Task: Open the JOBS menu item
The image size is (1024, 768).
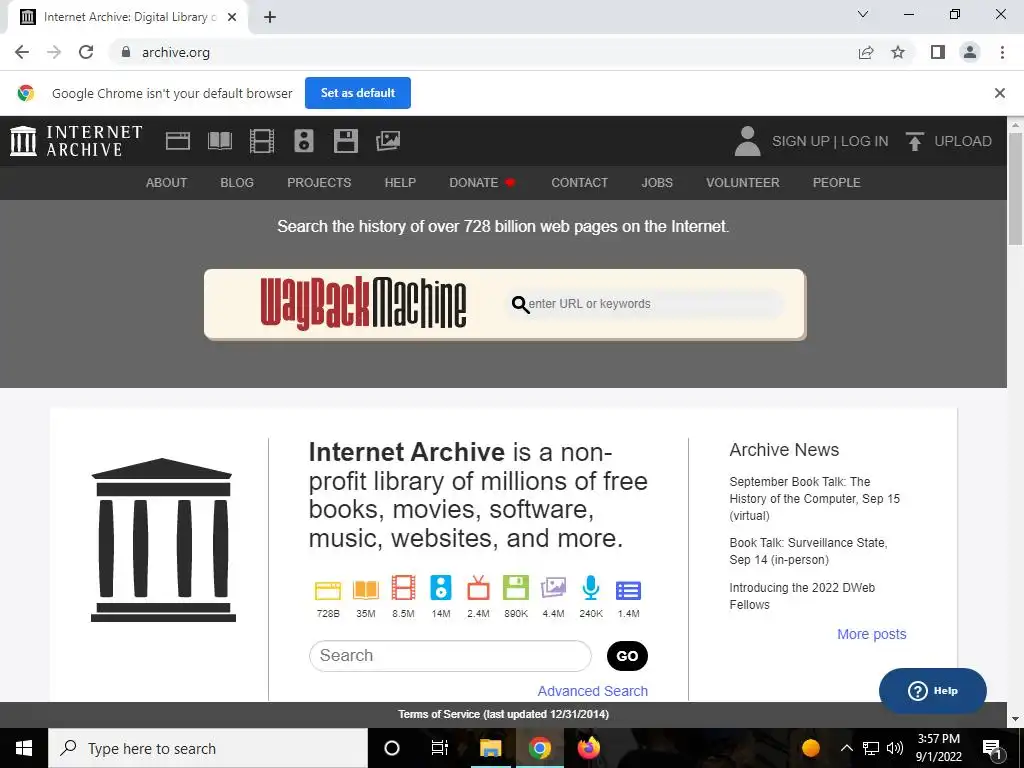Action: point(657,183)
